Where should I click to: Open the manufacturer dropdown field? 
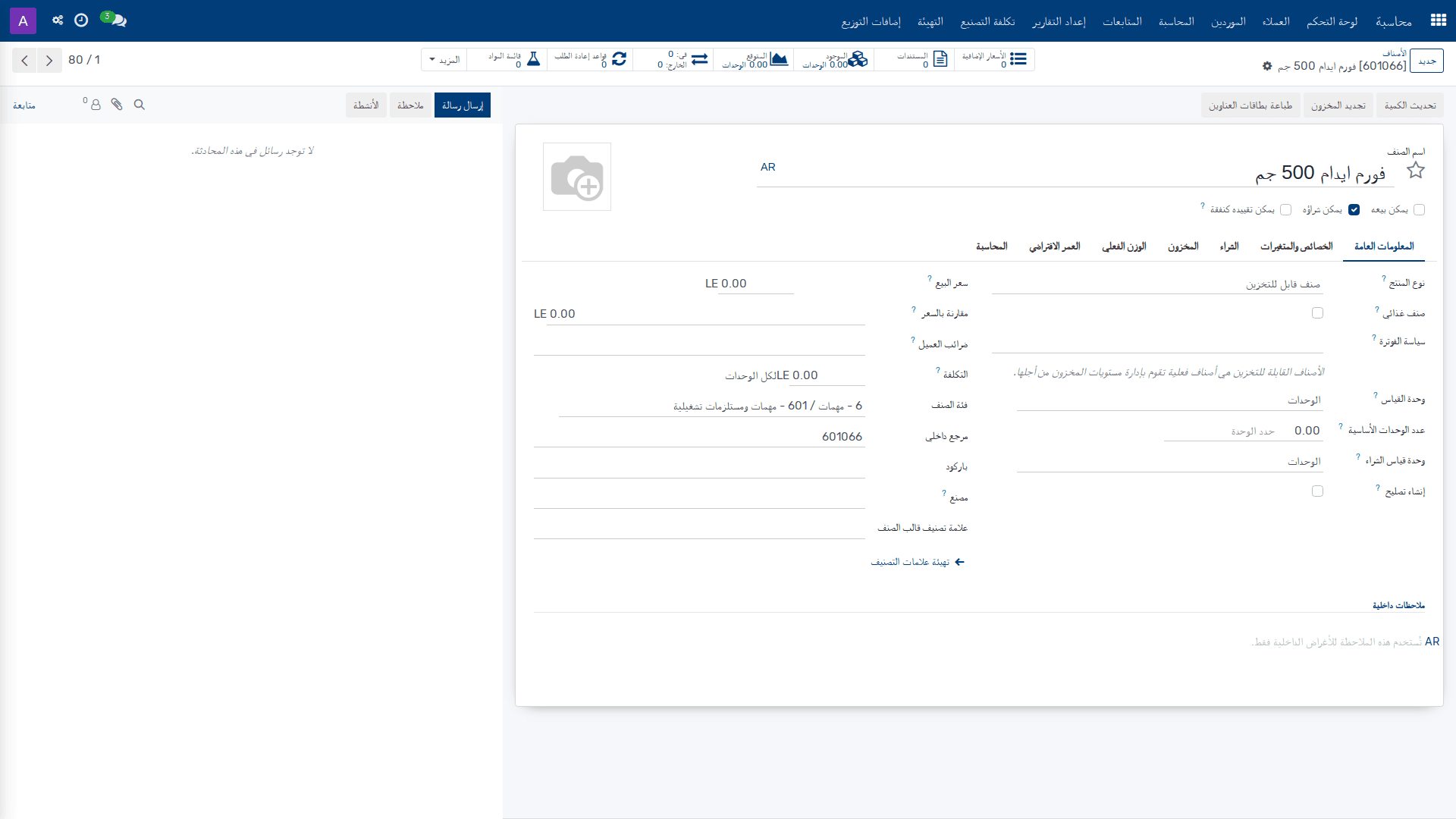click(699, 498)
